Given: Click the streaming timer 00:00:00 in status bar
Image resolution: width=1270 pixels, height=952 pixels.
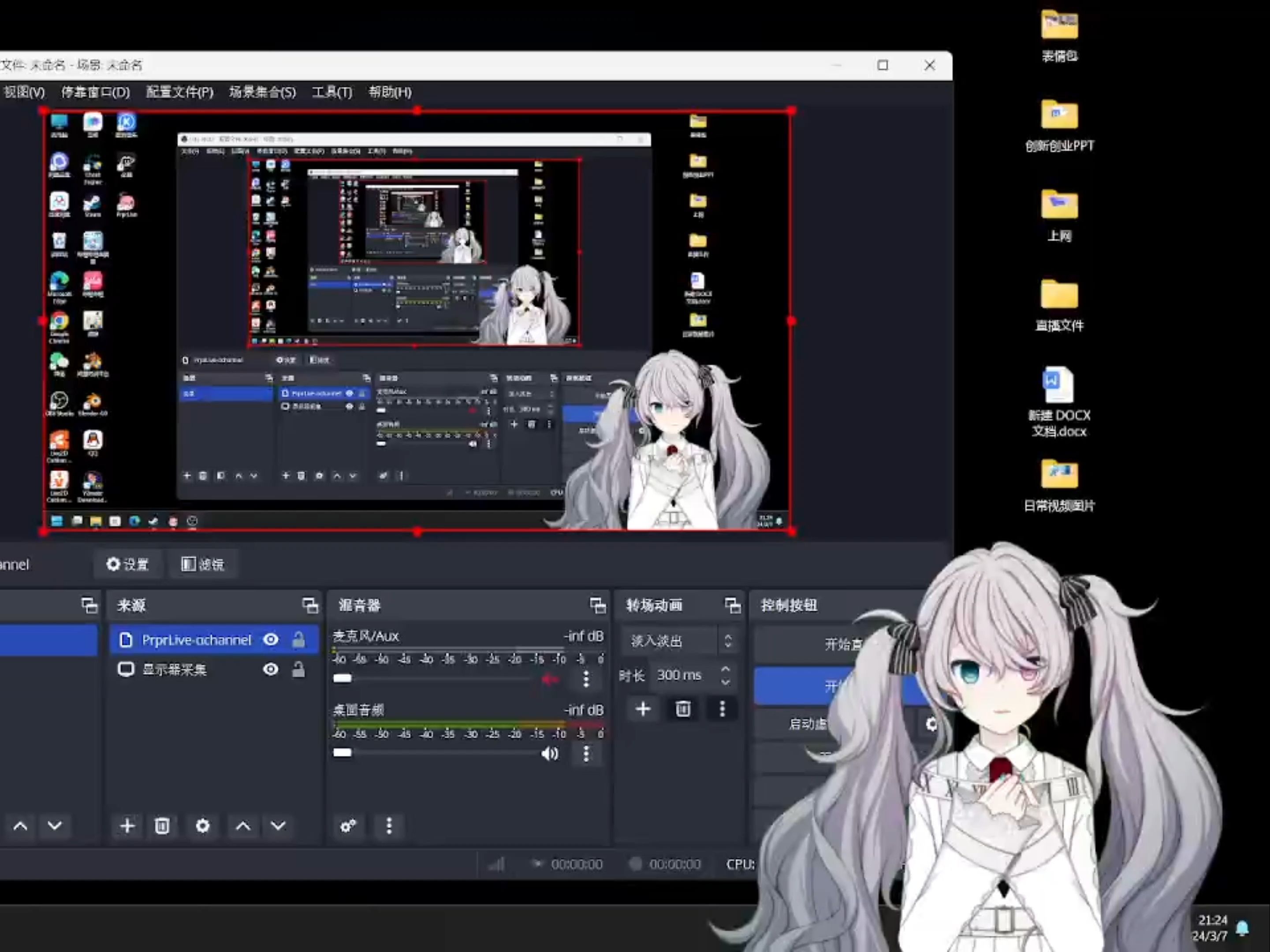Looking at the screenshot, I should [x=577, y=864].
